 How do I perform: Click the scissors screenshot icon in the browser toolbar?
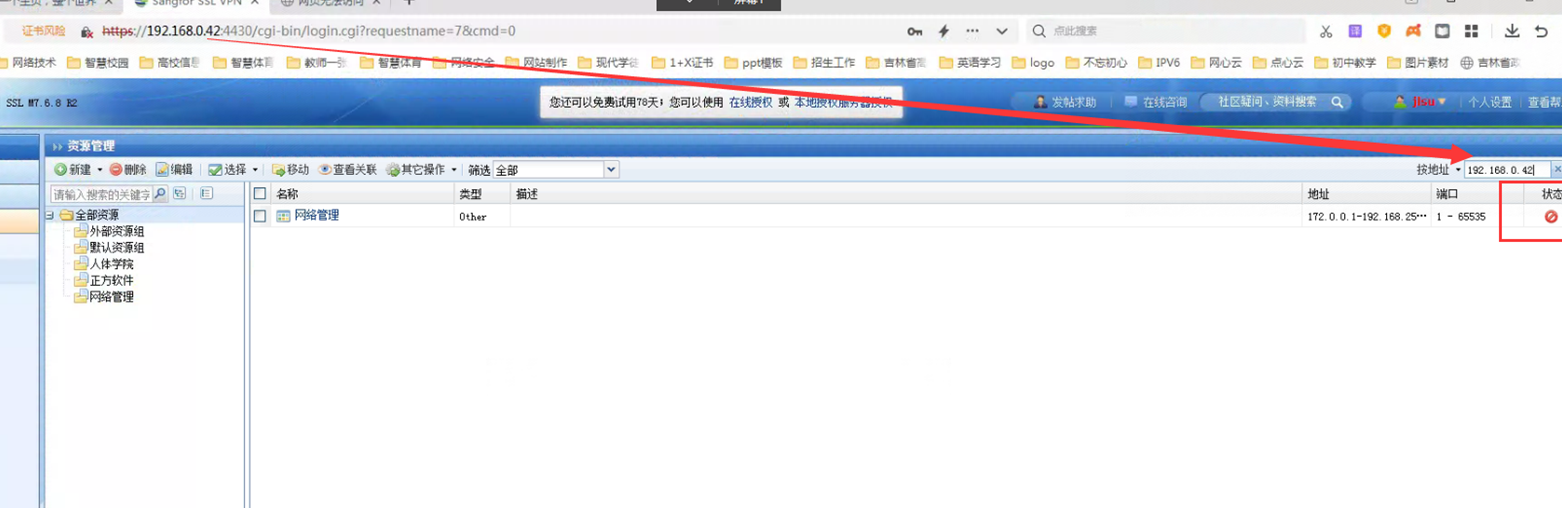pyautogui.click(x=1326, y=31)
